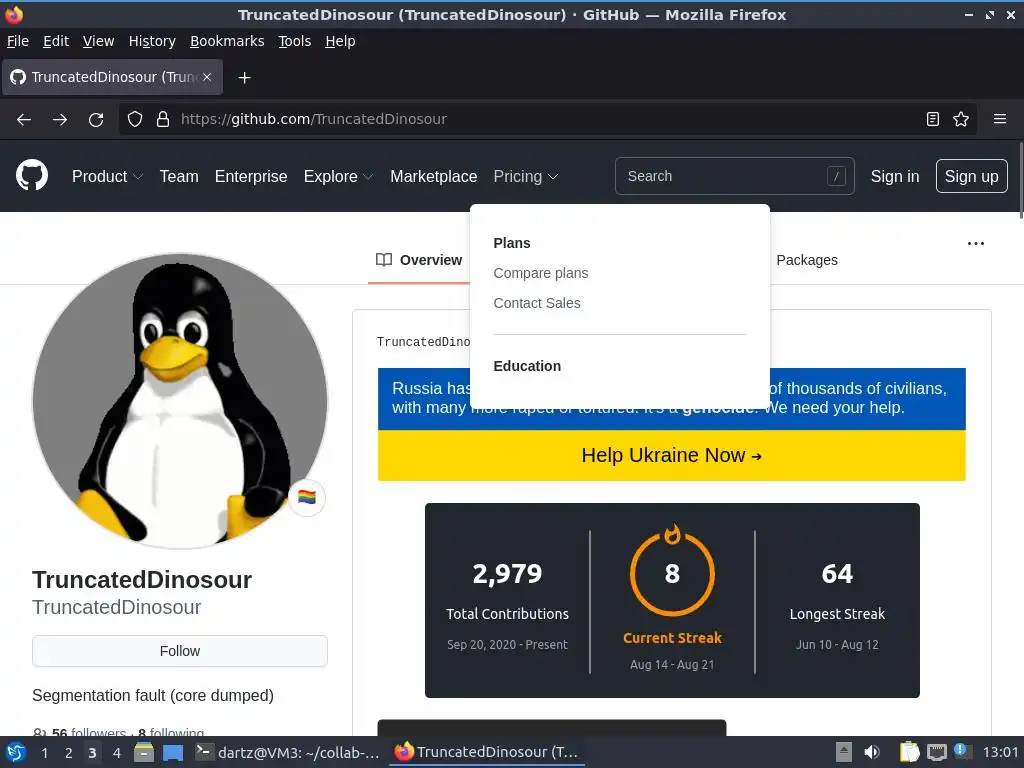Open the volume icon in system tray

pyautogui.click(x=872, y=752)
